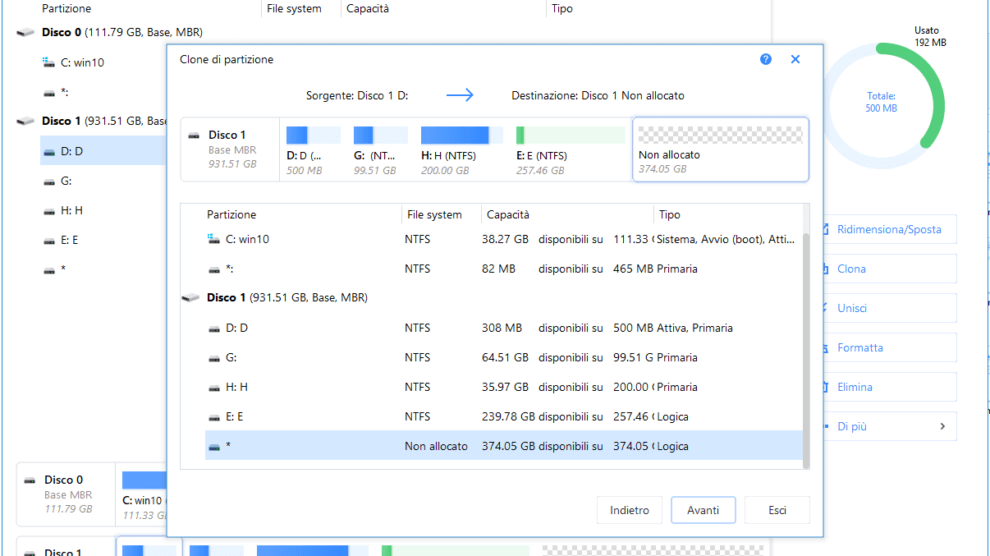990x556 pixels.
Task: Click the dialog list vertical scrollbar
Action: [x=806, y=350]
